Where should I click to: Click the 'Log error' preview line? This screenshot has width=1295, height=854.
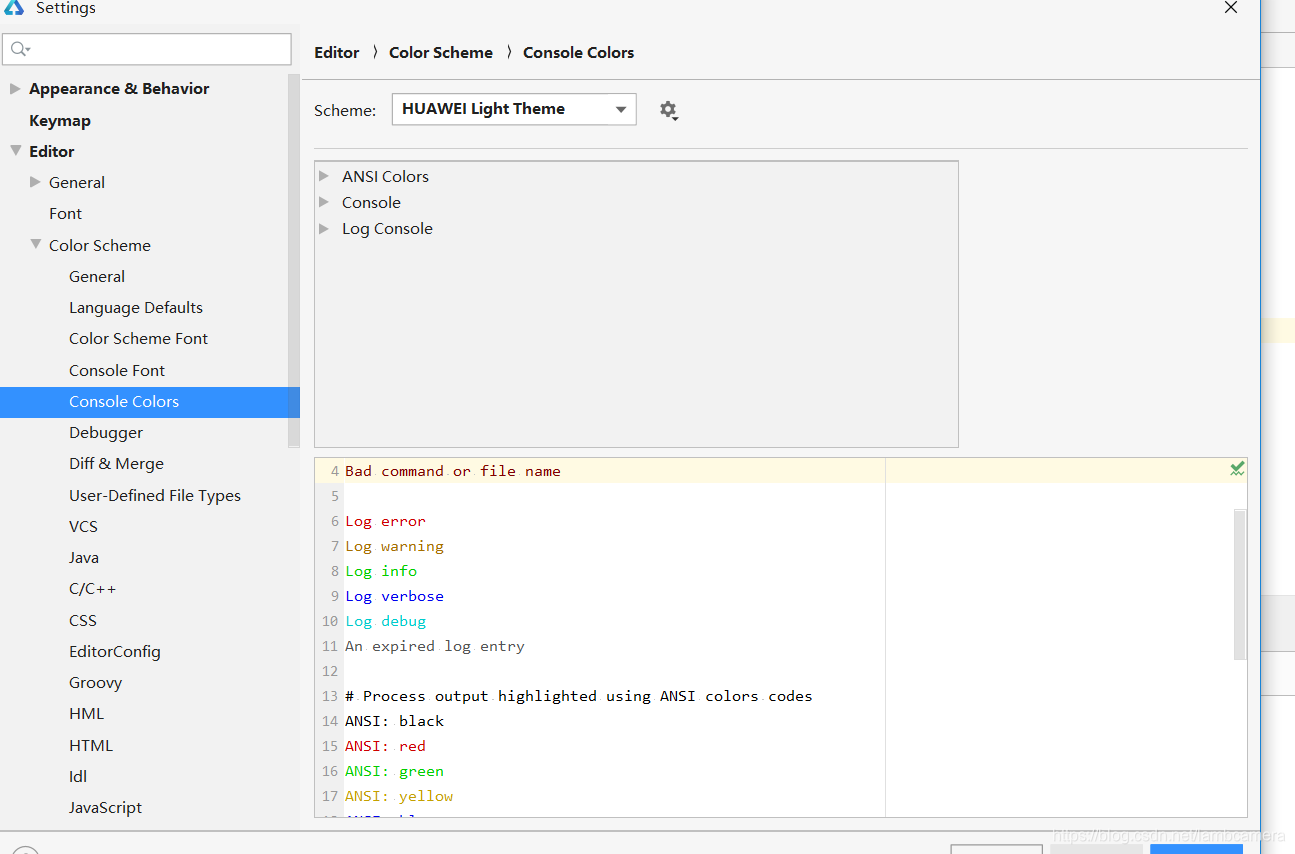tap(385, 521)
